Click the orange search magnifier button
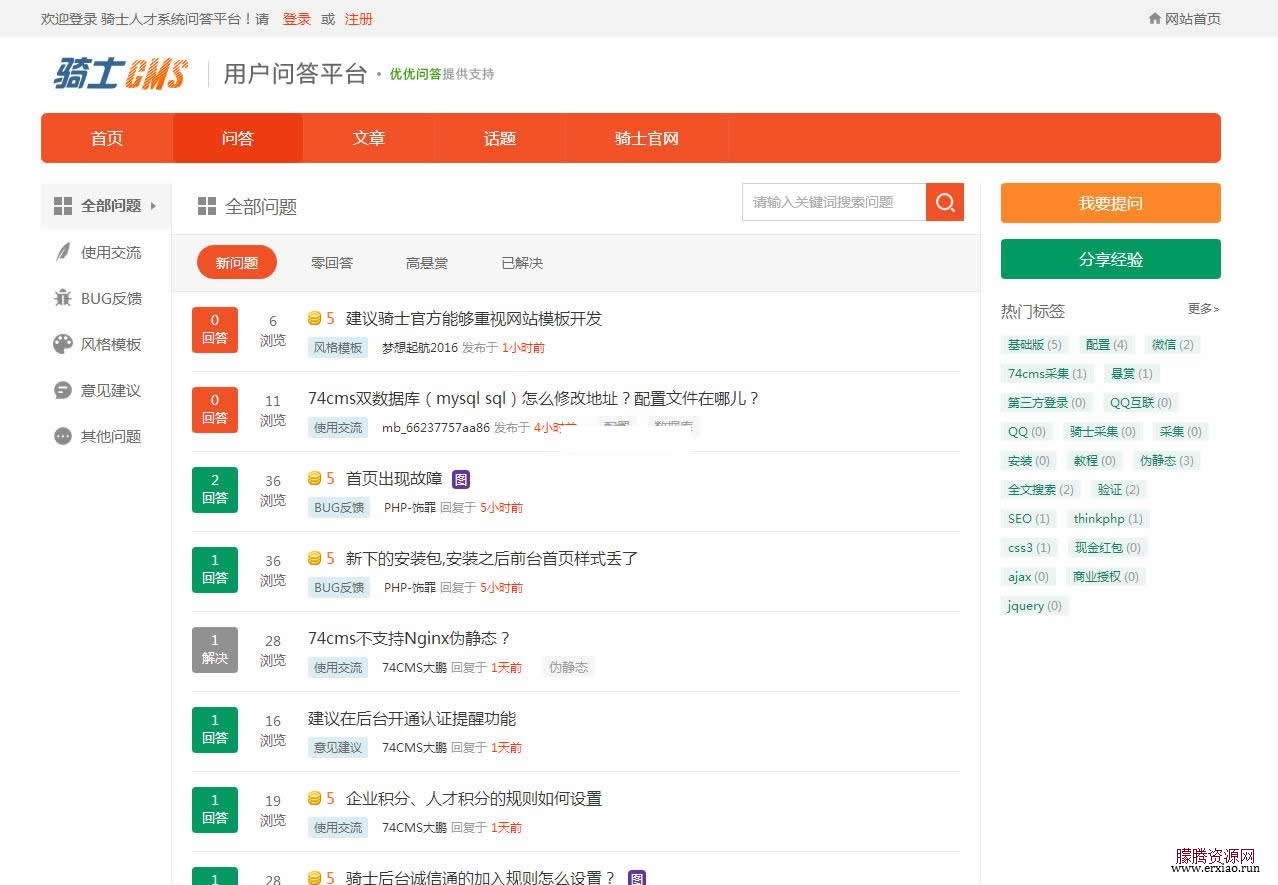Screen dimensions: 1278x885 (x=945, y=202)
